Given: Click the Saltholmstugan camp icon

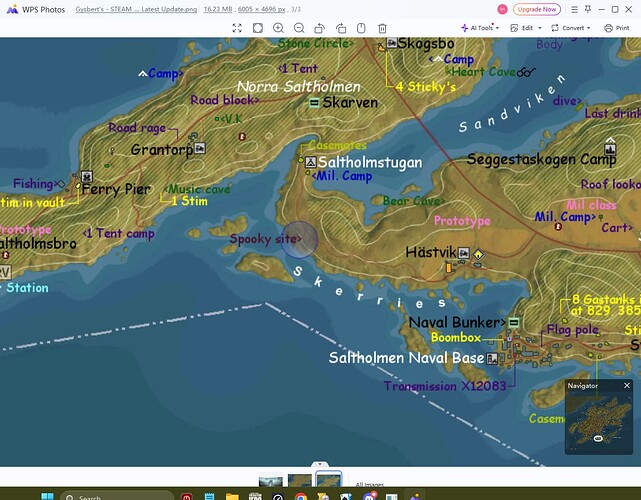Looking at the screenshot, I should pyautogui.click(x=311, y=162).
